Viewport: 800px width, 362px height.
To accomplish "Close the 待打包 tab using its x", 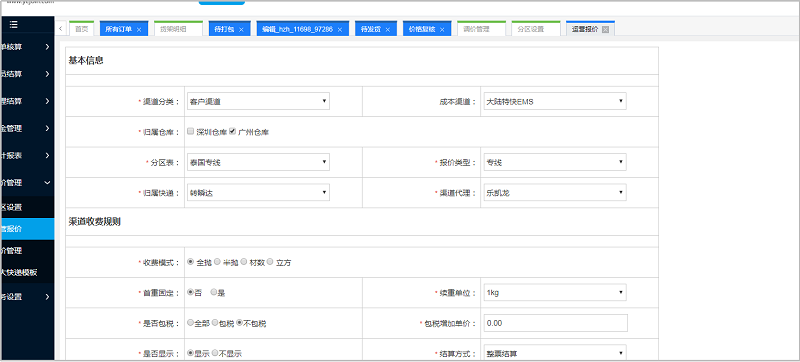I will pyautogui.click(x=241, y=30).
